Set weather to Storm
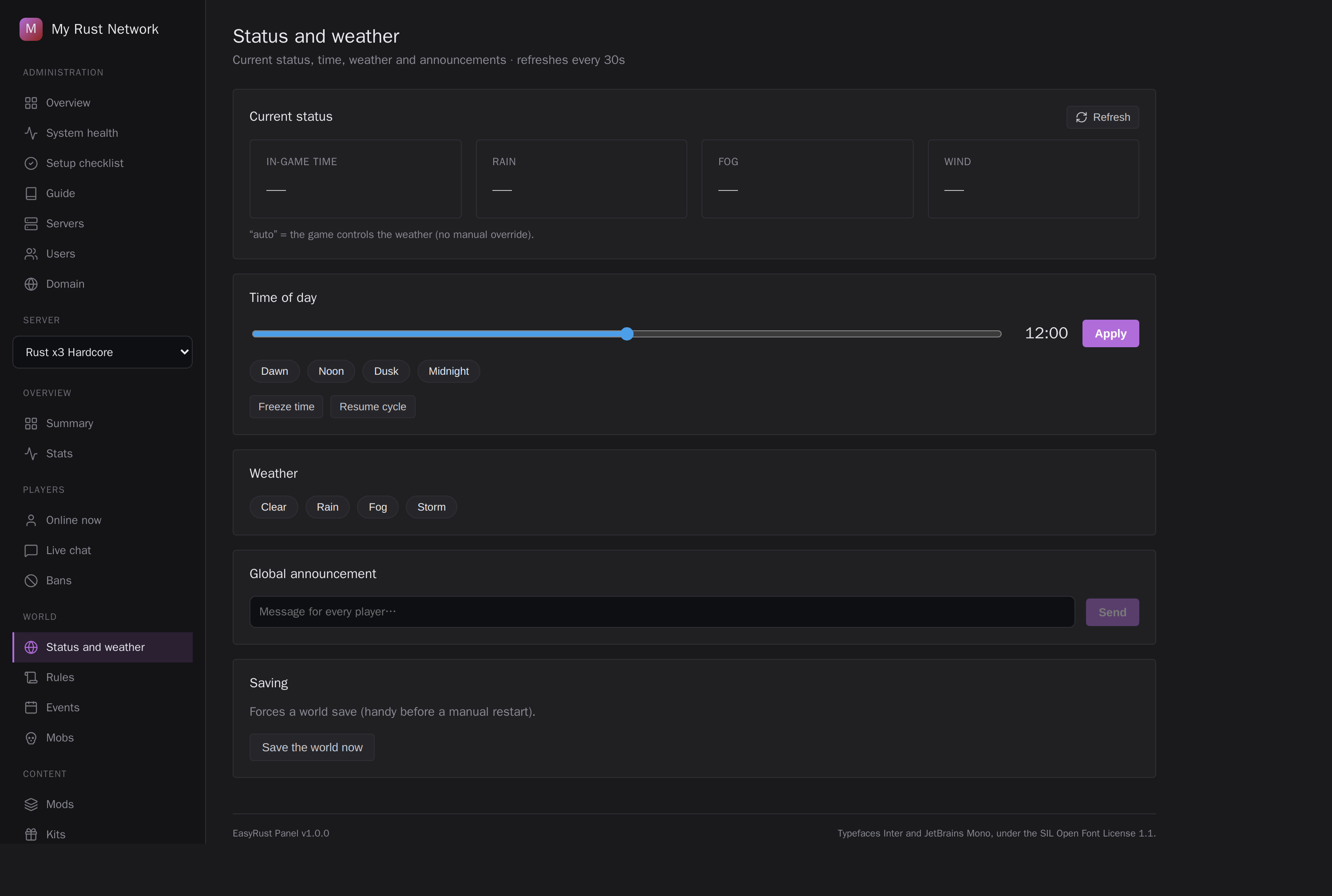 pyautogui.click(x=431, y=507)
